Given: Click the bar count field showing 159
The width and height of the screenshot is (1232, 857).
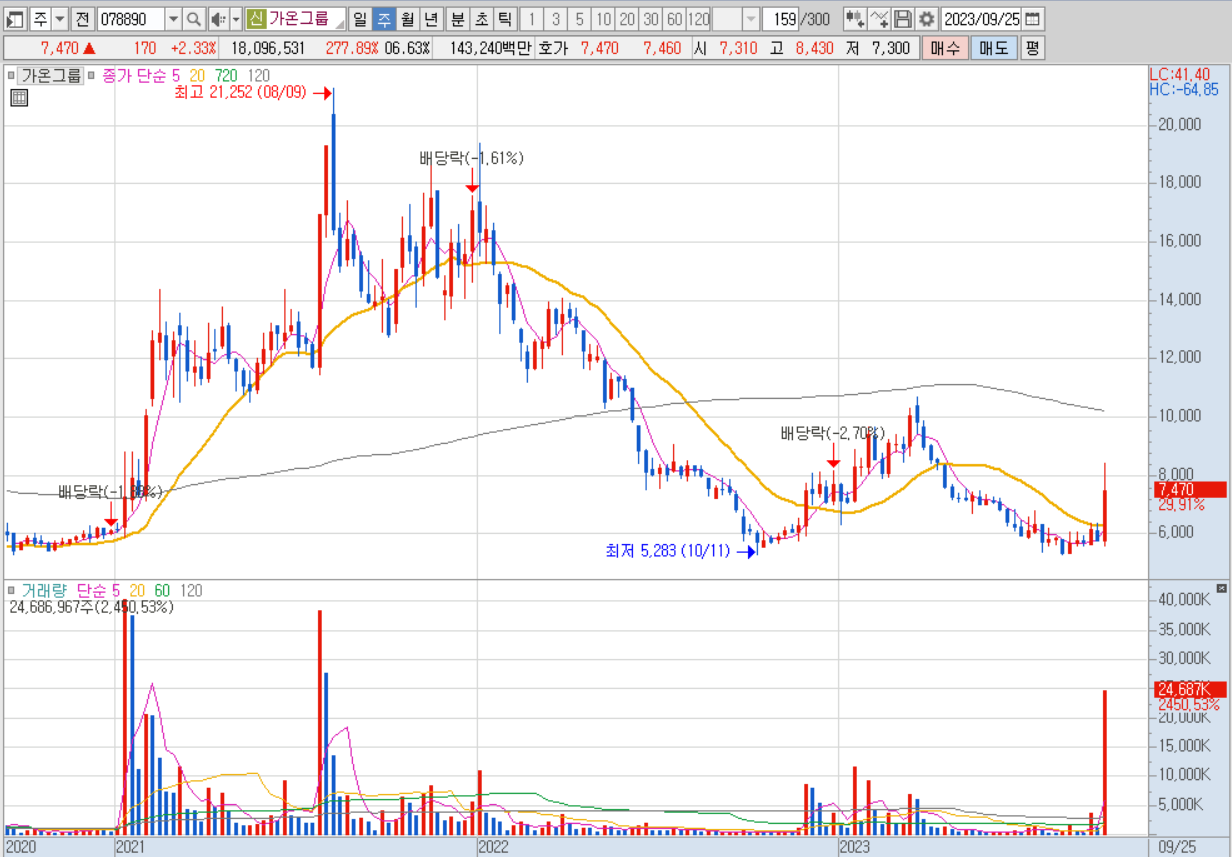Looking at the screenshot, I should tap(780, 19).
